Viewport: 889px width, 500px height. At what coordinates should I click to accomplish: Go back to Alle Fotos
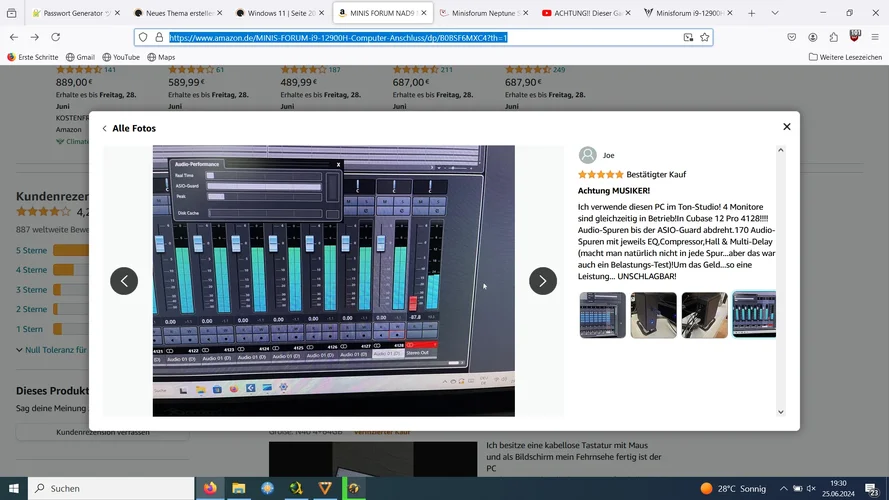pyautogui.click(x=128, y=128)
